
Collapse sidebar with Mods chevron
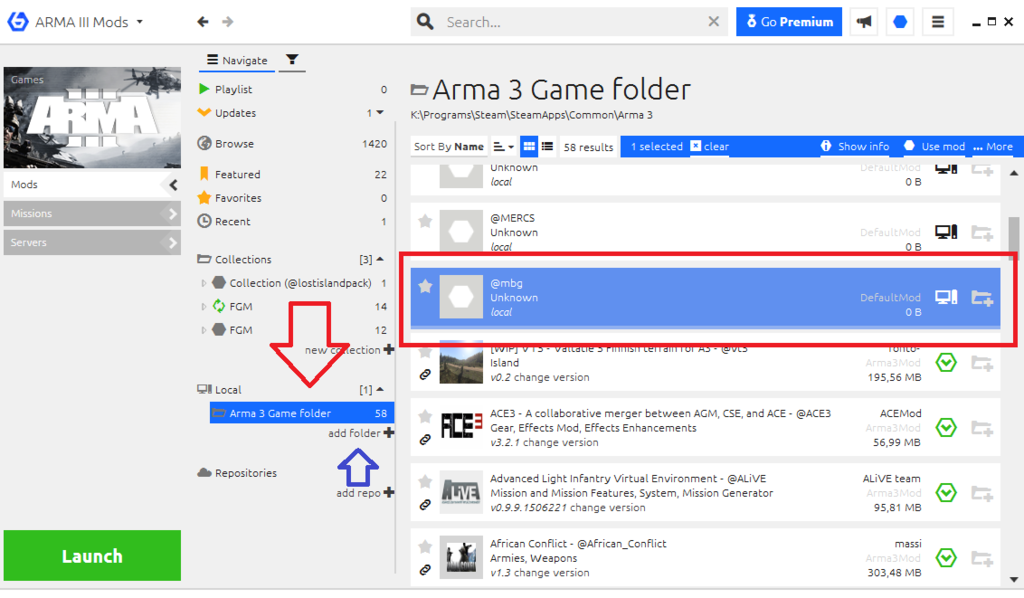pyautogui.click(x=172, y=185)
